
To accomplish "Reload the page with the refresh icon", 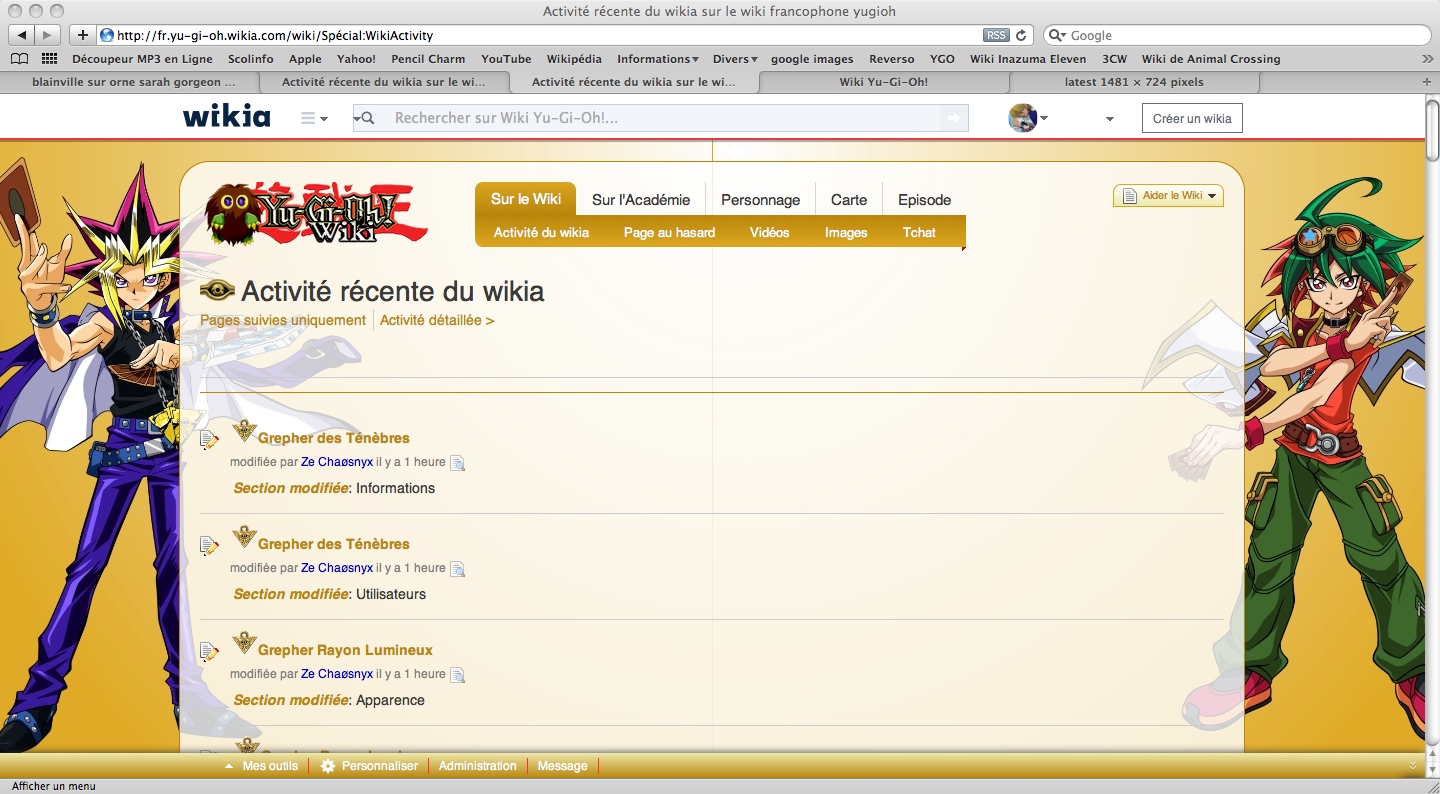I will [1021, 35].
